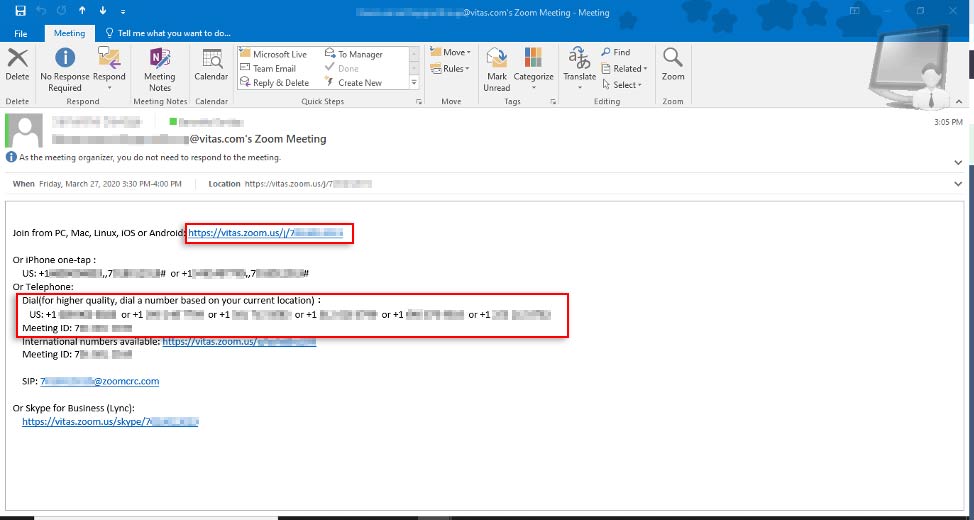Go to next item with down arrow

pos(102,11)
